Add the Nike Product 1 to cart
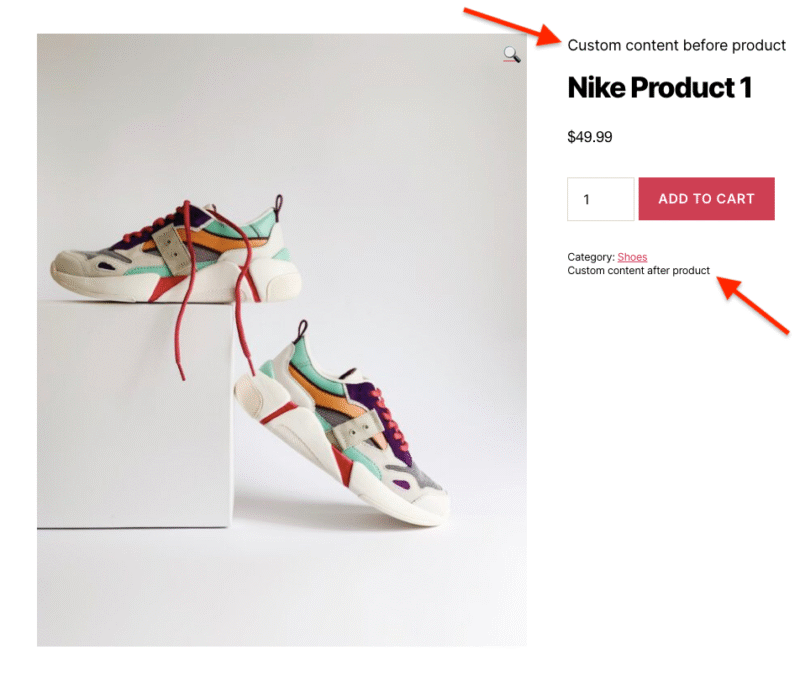Screen dimensions: 800x676 [706, 198]
